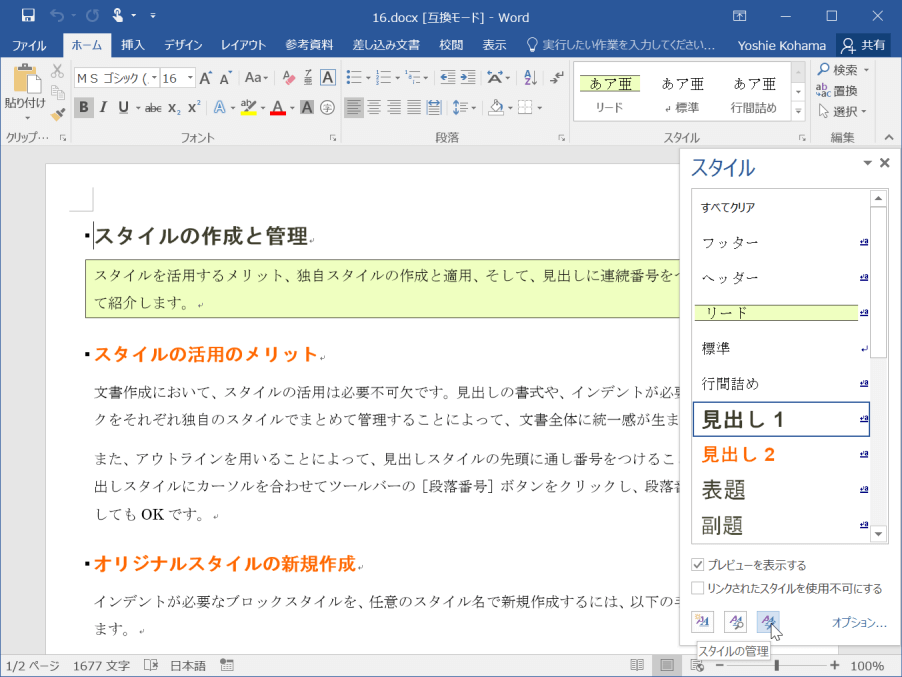Click the zoom slider handle
The height and width of the screenshot is (677, 902).
777,665
